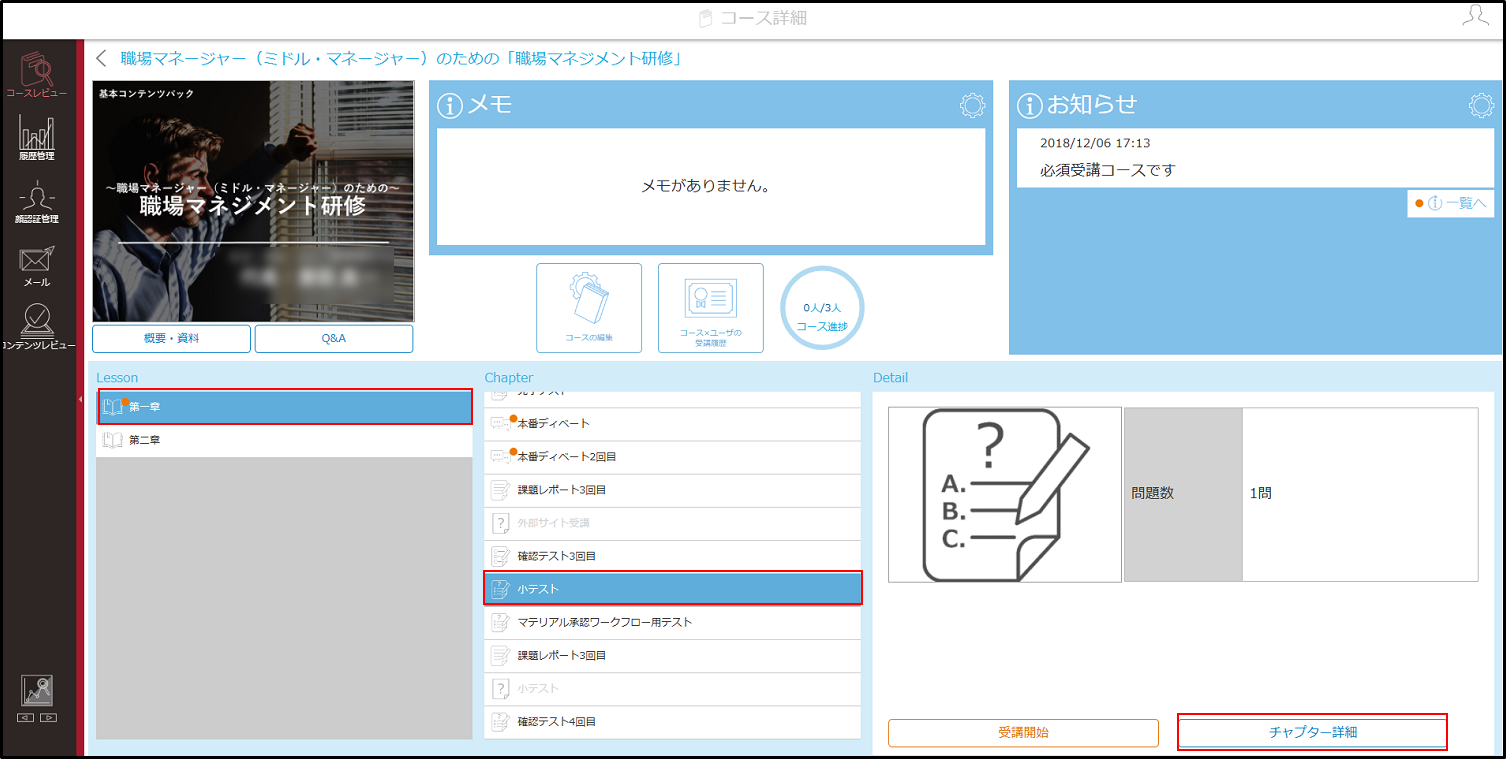This screenshot has height=759, width=1506.
Task: Select the greyed-out 小テスト chapter
Action: tap(673, 688)
